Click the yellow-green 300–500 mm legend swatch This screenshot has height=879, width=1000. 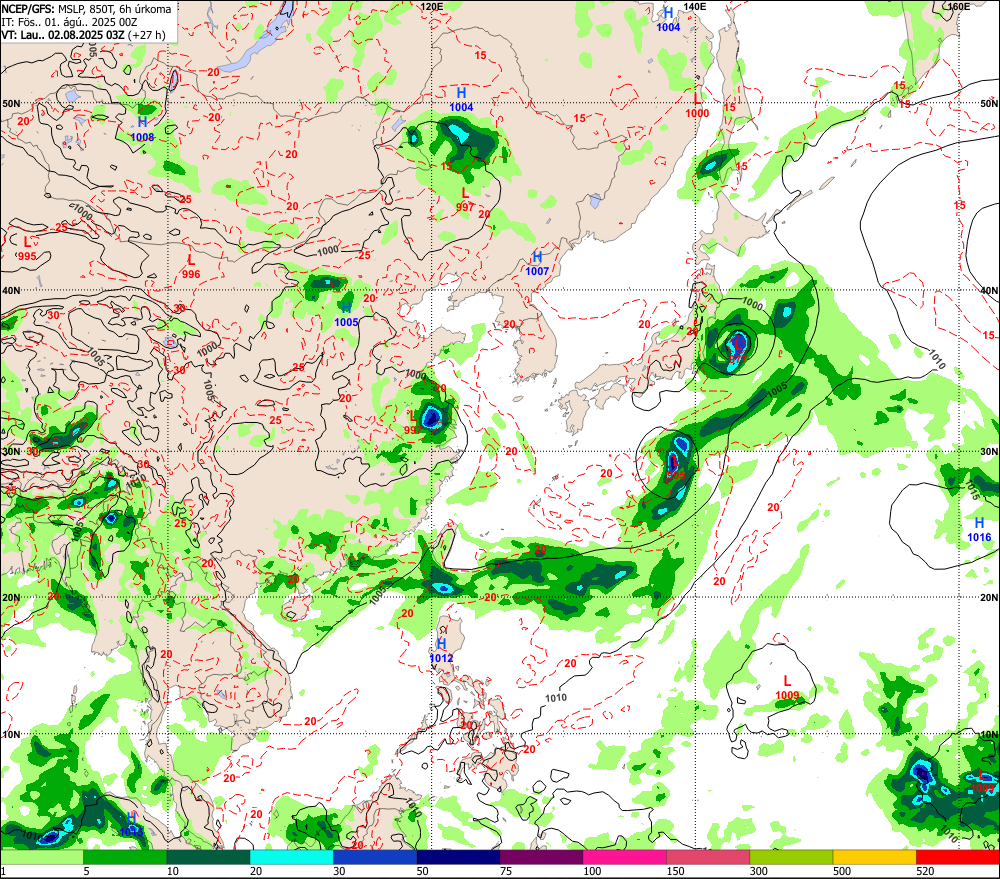tap(791, 857)
